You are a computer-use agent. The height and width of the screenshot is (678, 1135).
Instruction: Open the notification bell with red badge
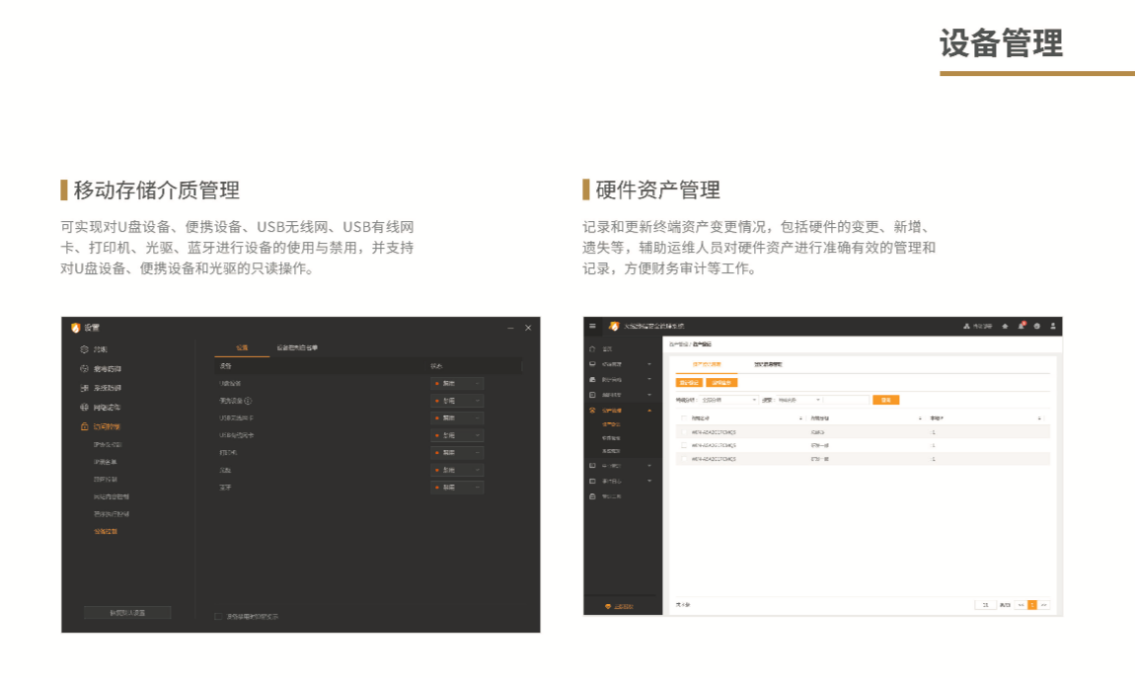click(1021, 326)
